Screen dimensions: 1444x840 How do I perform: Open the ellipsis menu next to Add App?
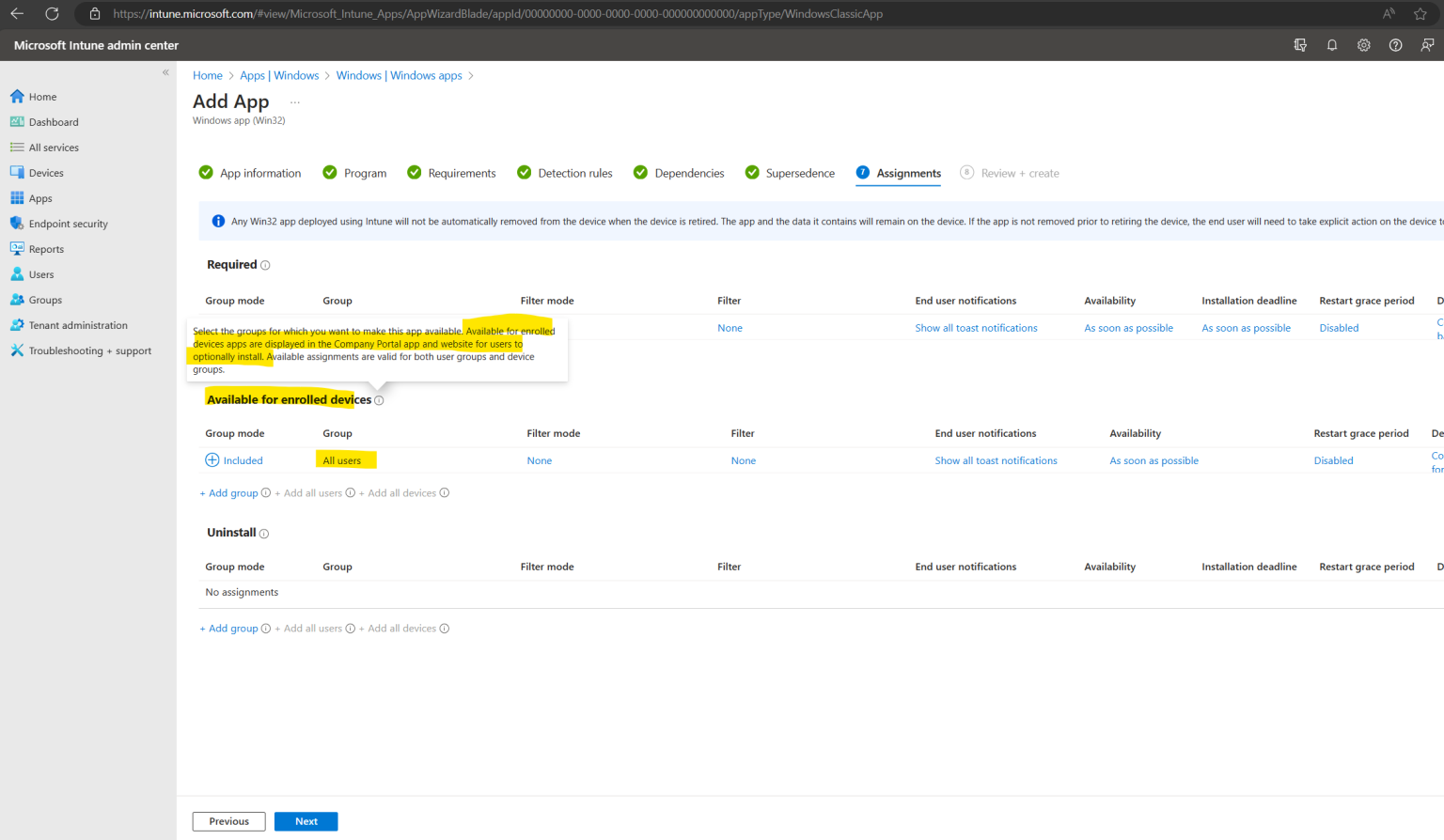tap(295, 101)
